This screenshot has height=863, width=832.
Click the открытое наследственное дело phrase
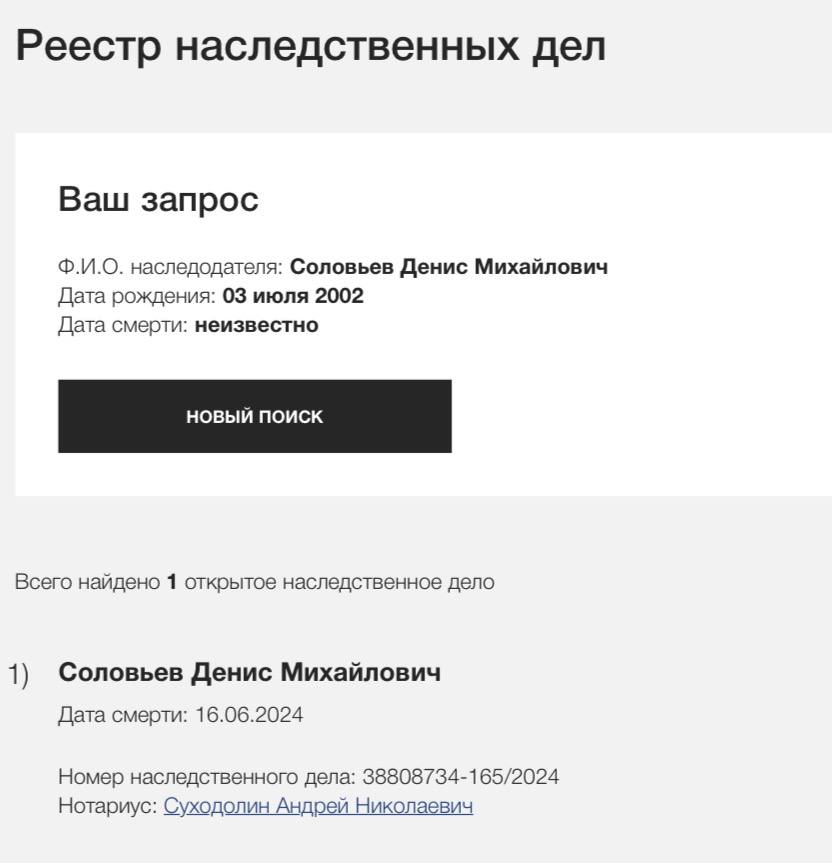point(339,582)
